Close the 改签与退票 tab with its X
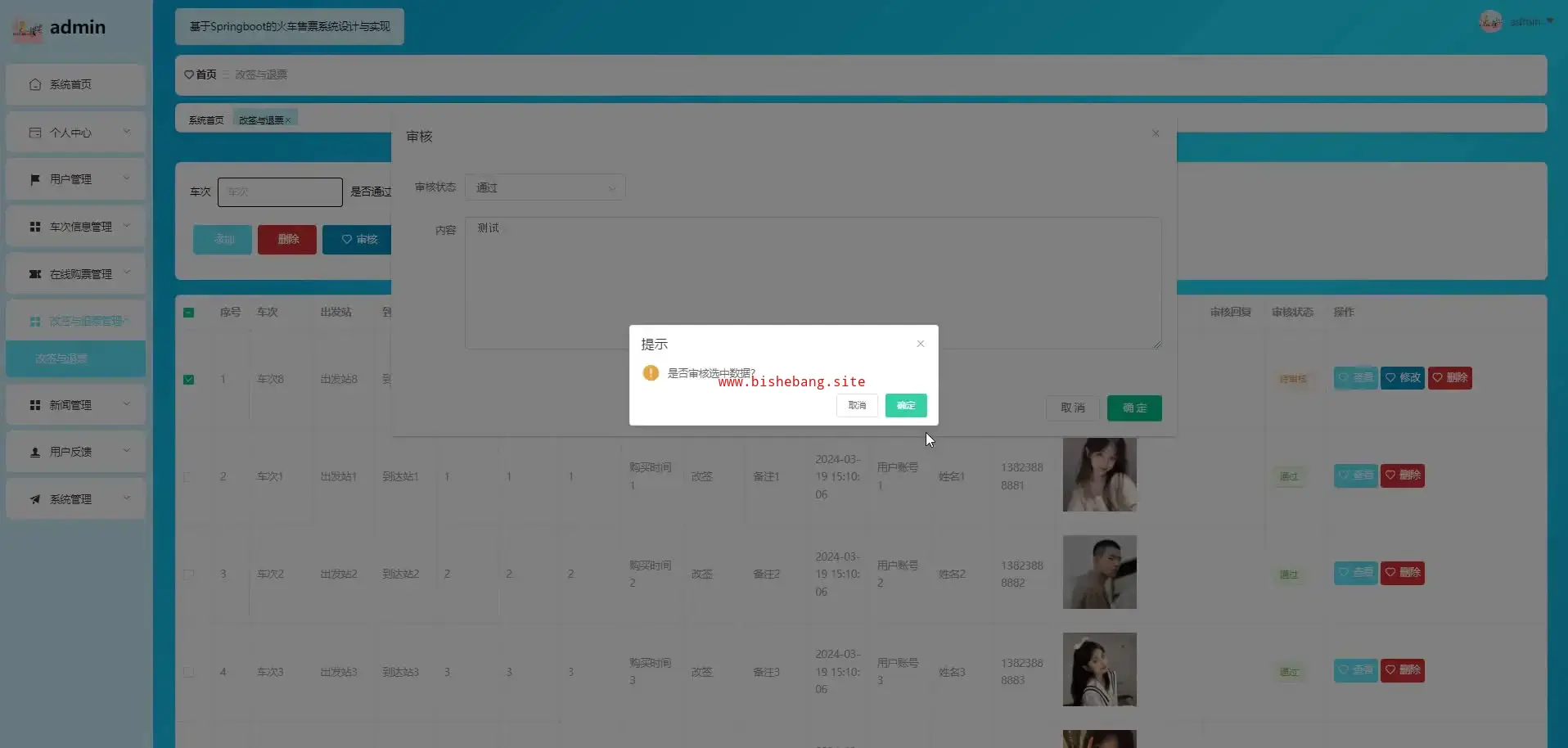 click(287, 120)
